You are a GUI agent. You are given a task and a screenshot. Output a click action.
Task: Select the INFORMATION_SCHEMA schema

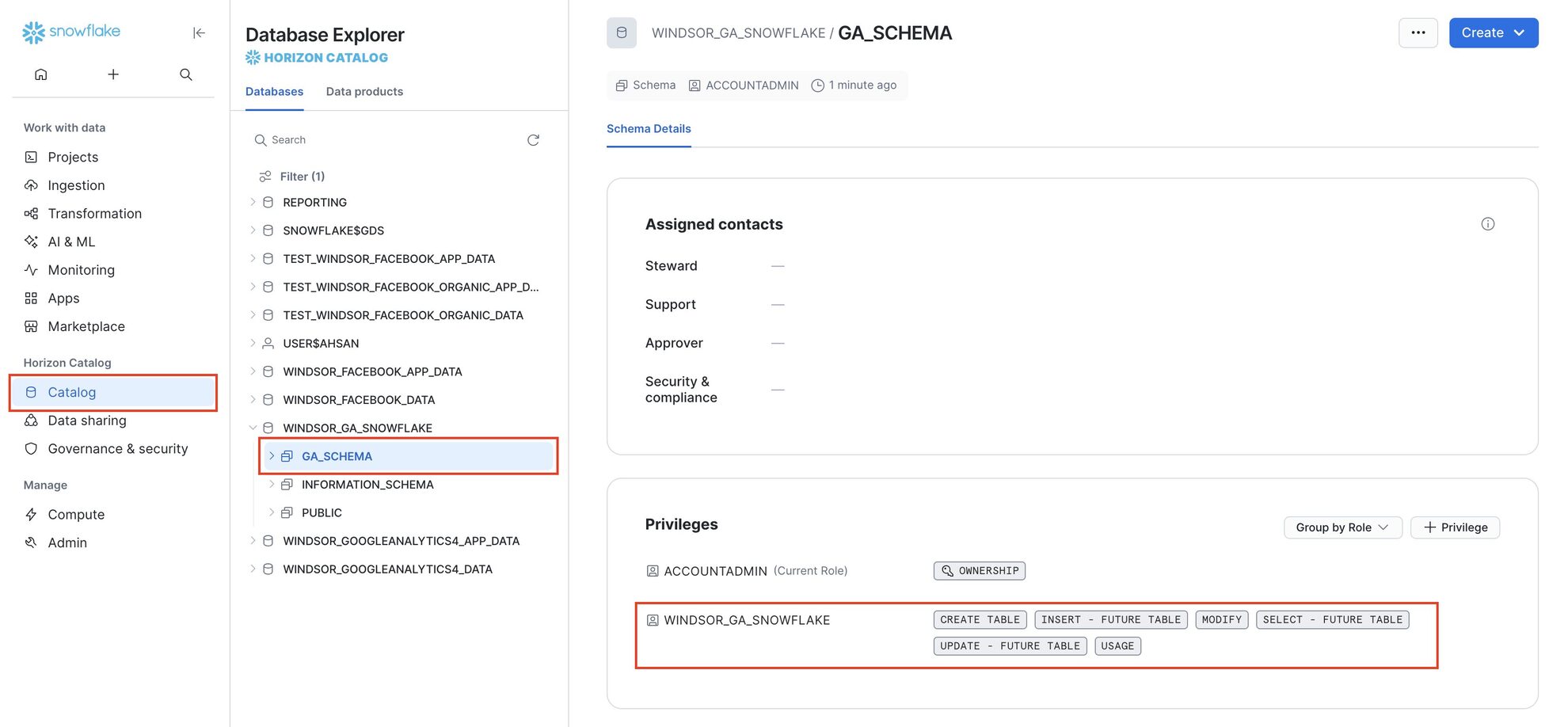[x=367, y=485]
